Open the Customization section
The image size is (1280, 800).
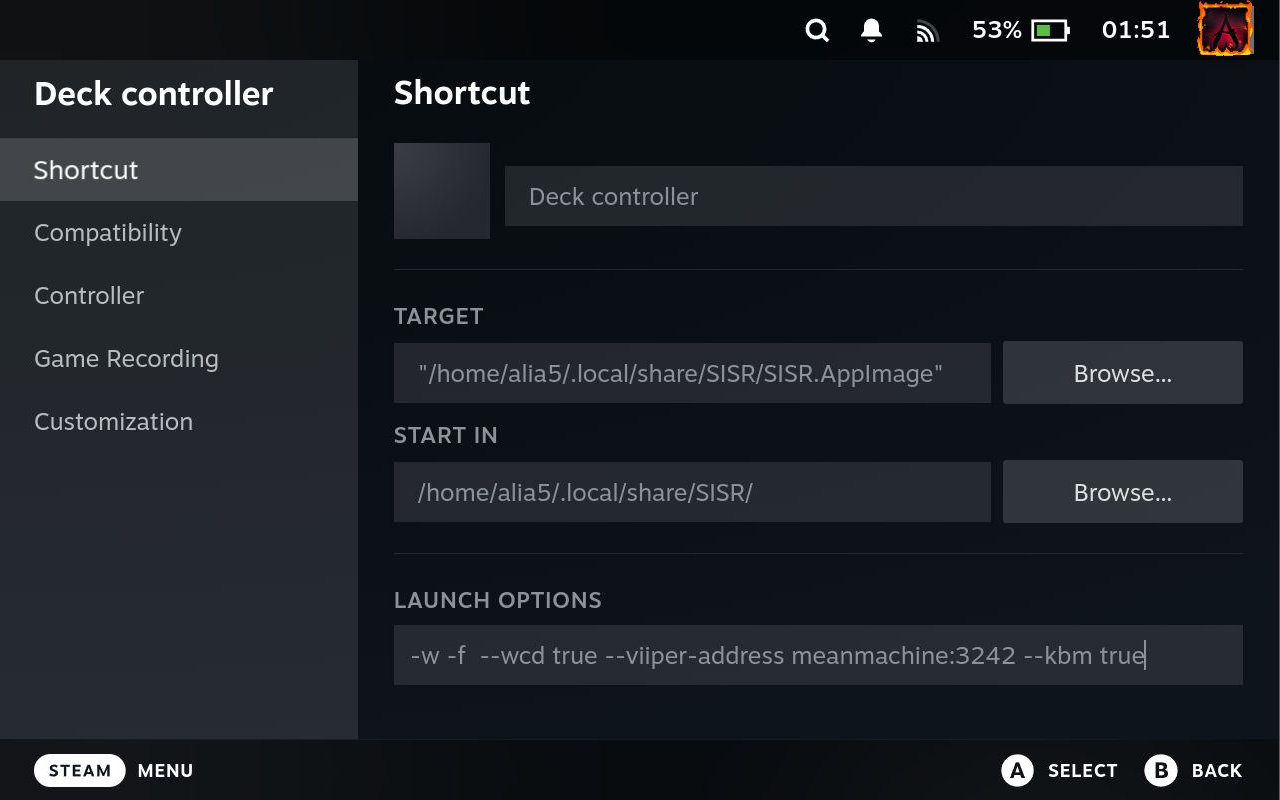113,421
